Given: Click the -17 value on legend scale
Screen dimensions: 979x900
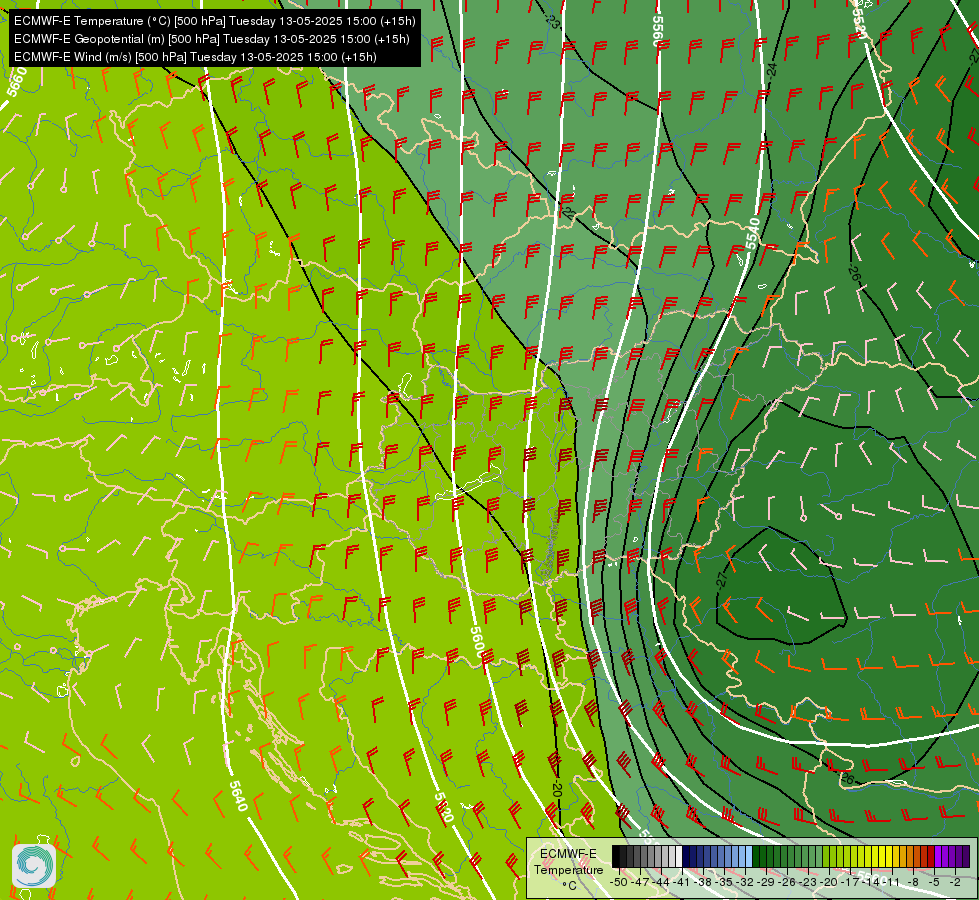Looking at the screenshot, I should click(x=850, y=882).
